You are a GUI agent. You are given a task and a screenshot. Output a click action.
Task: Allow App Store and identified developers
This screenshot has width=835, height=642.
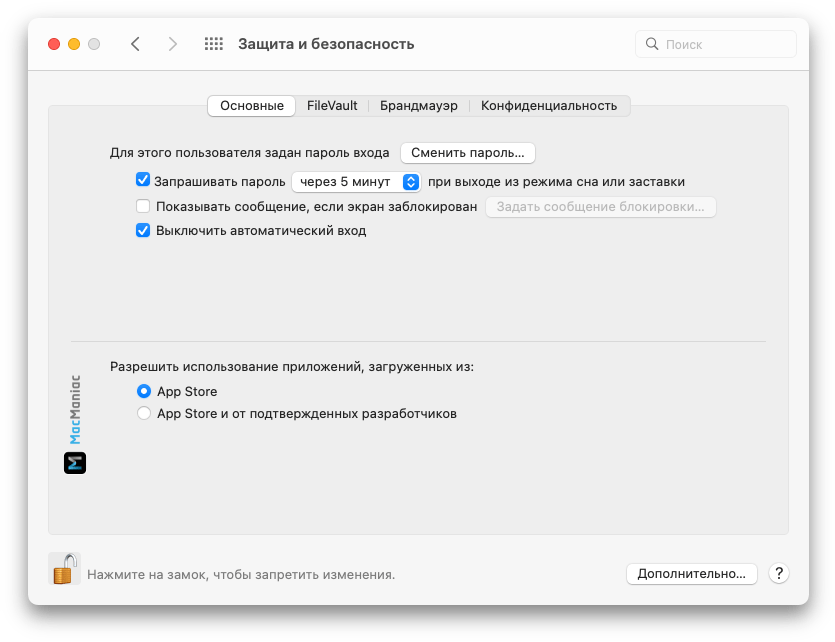click(144, 413)
